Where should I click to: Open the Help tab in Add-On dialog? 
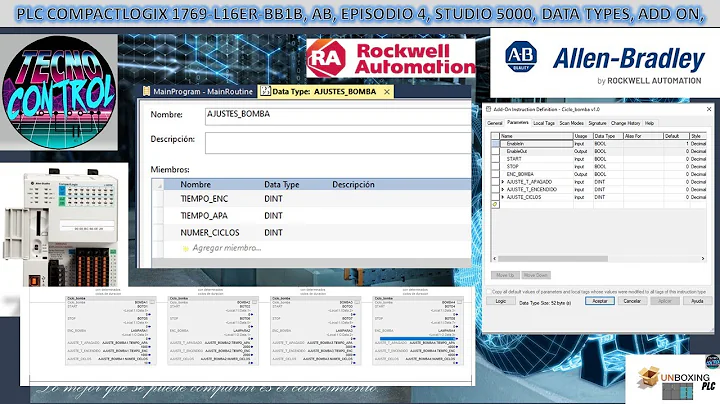[x=649, y=123]
